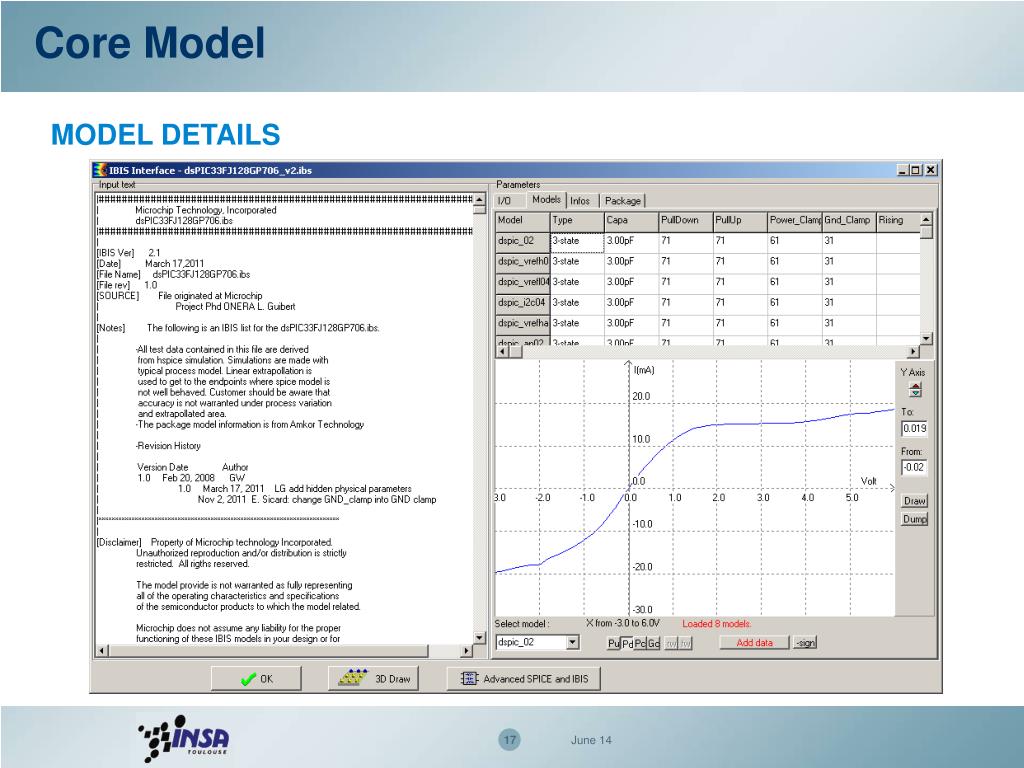Click the Y Axis From value field
The width and height of the screenshot is (1024, 768).
(914, 467)
